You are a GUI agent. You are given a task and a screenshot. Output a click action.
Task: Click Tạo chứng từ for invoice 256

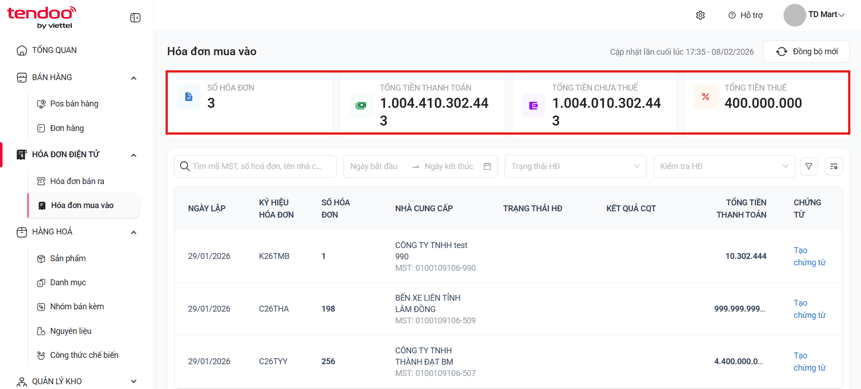(x=810, y=362)
